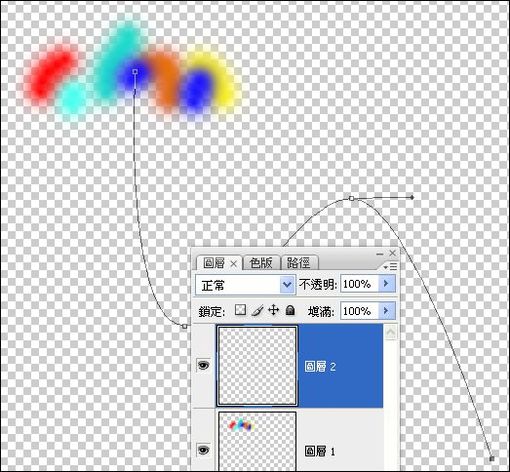510x472 pixels.
Task: Click the lock image pixels brush icon
Action: coord(257,310)
